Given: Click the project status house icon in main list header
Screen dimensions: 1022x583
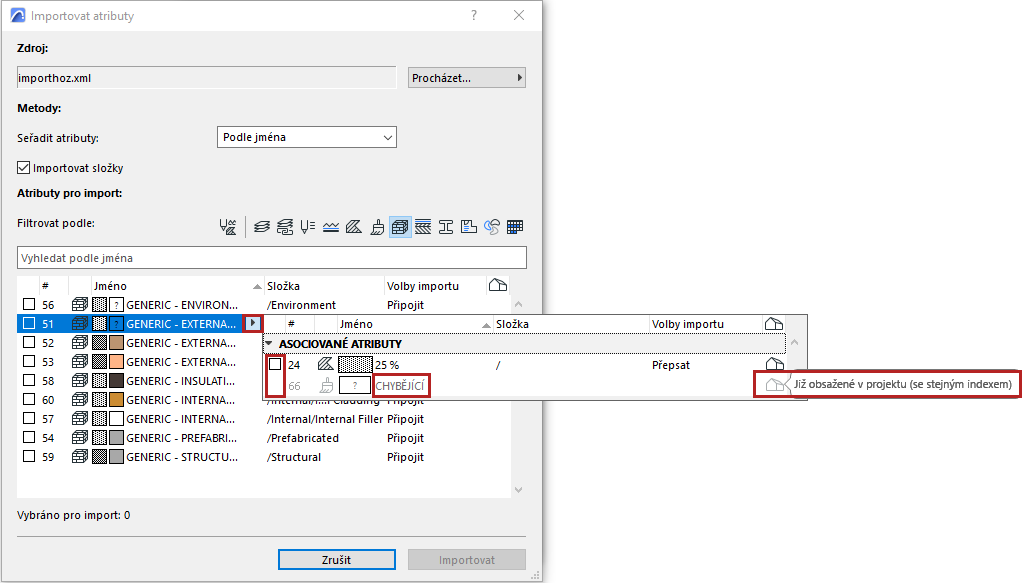Looking at the screenshot, I should click(497, 285).
